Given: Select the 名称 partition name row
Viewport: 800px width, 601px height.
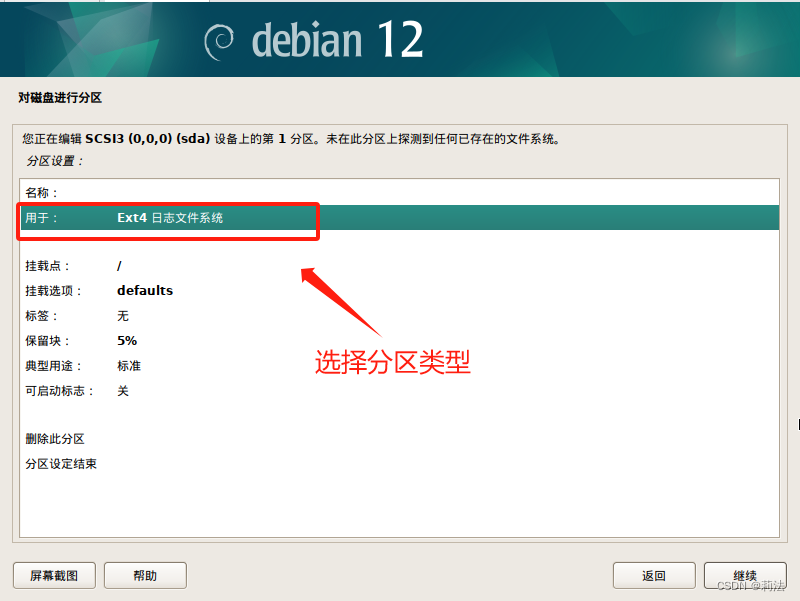Looking at the screenshot, I should pyautogui.click(x=399, y=193).
